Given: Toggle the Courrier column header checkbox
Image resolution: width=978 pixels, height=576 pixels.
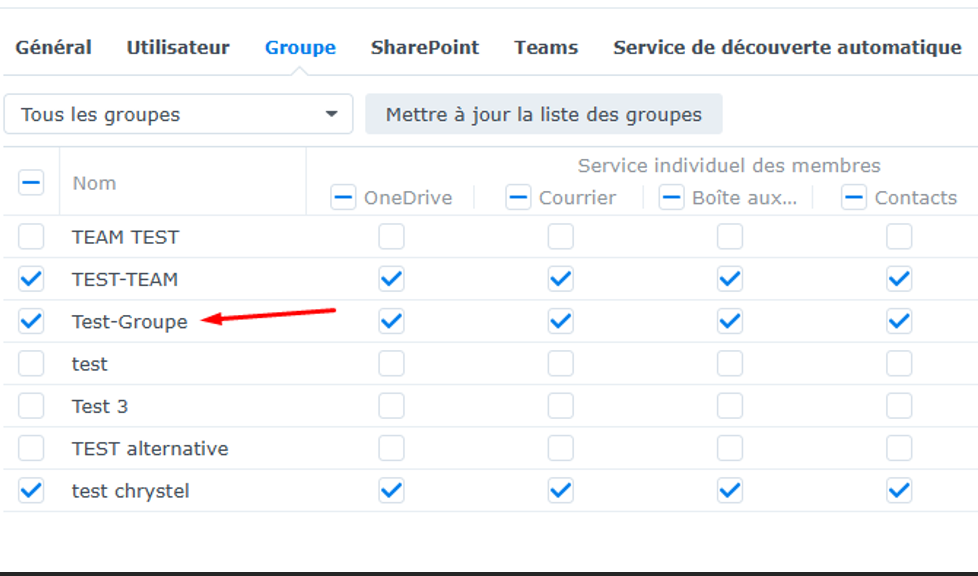Looking at the screenshot, I should 518,197.
